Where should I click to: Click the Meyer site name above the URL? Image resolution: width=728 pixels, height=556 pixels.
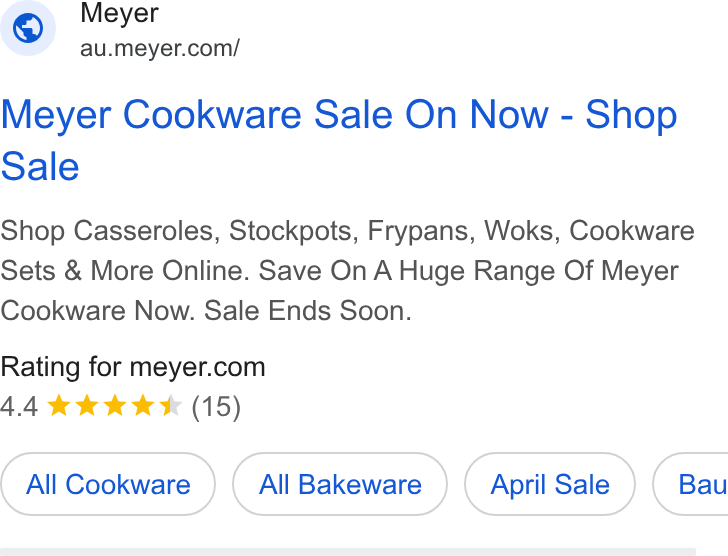(119, 13)
